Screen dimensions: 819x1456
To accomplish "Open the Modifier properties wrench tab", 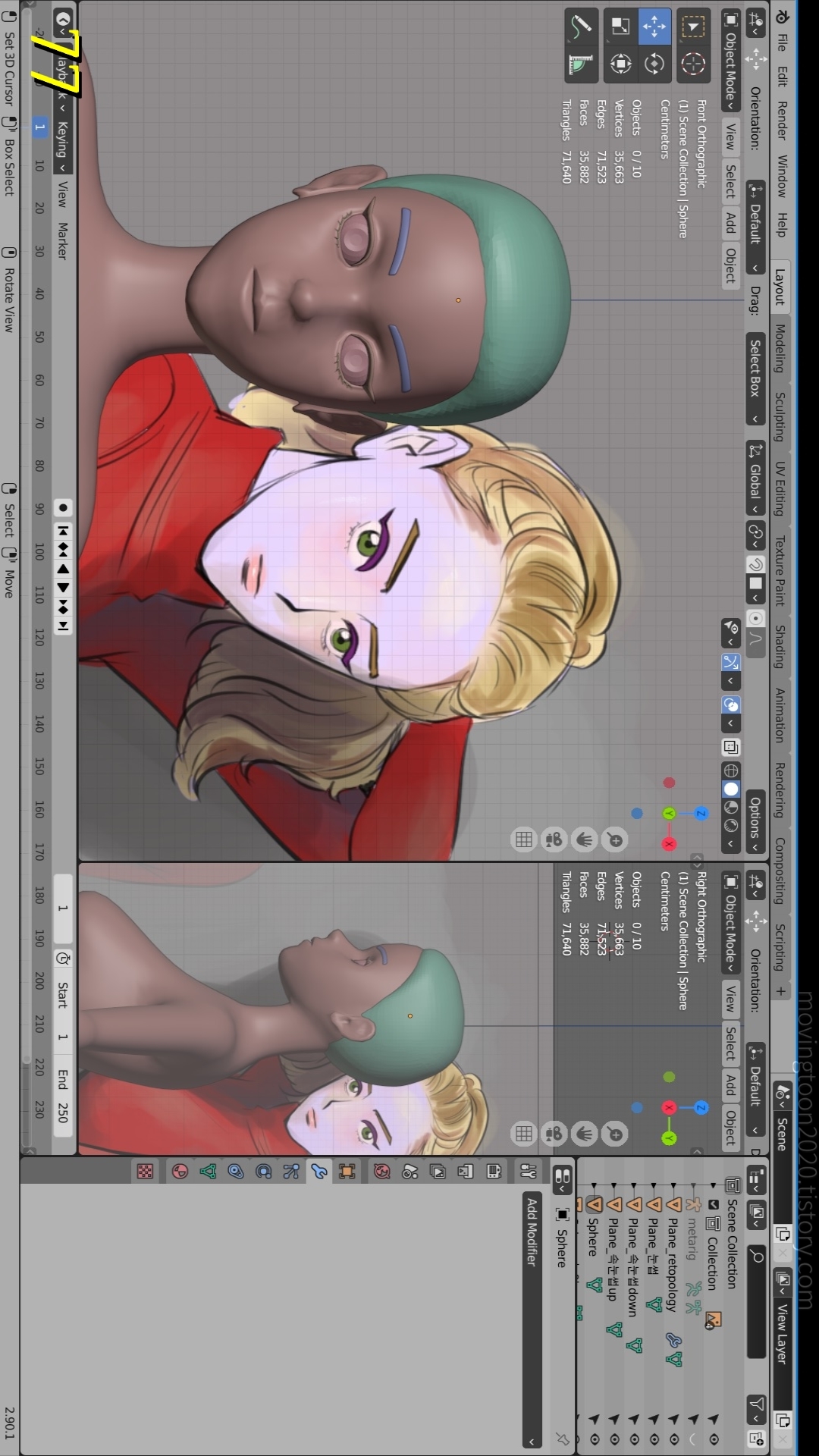I will pyautogui.click(x=318, y=1172).
